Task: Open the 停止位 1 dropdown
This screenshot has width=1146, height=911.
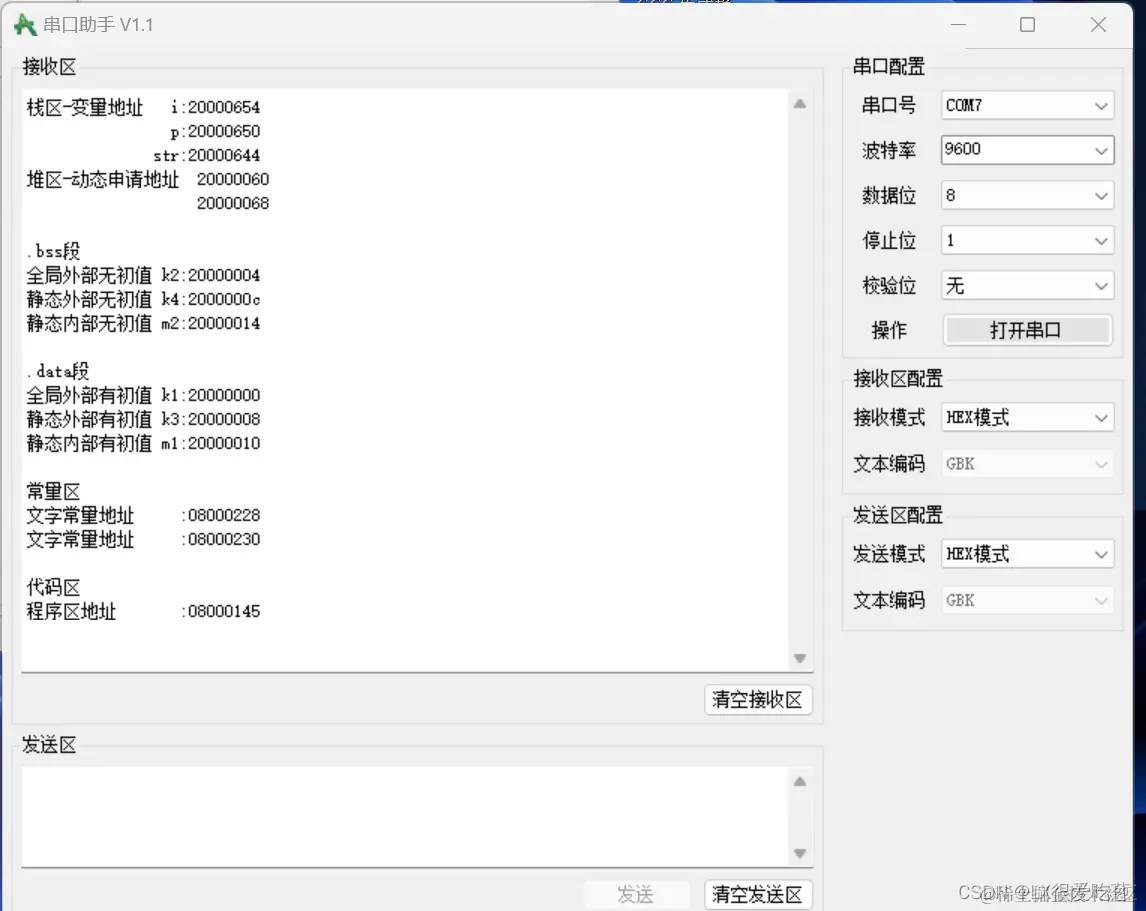Action: click(1027, 241)
